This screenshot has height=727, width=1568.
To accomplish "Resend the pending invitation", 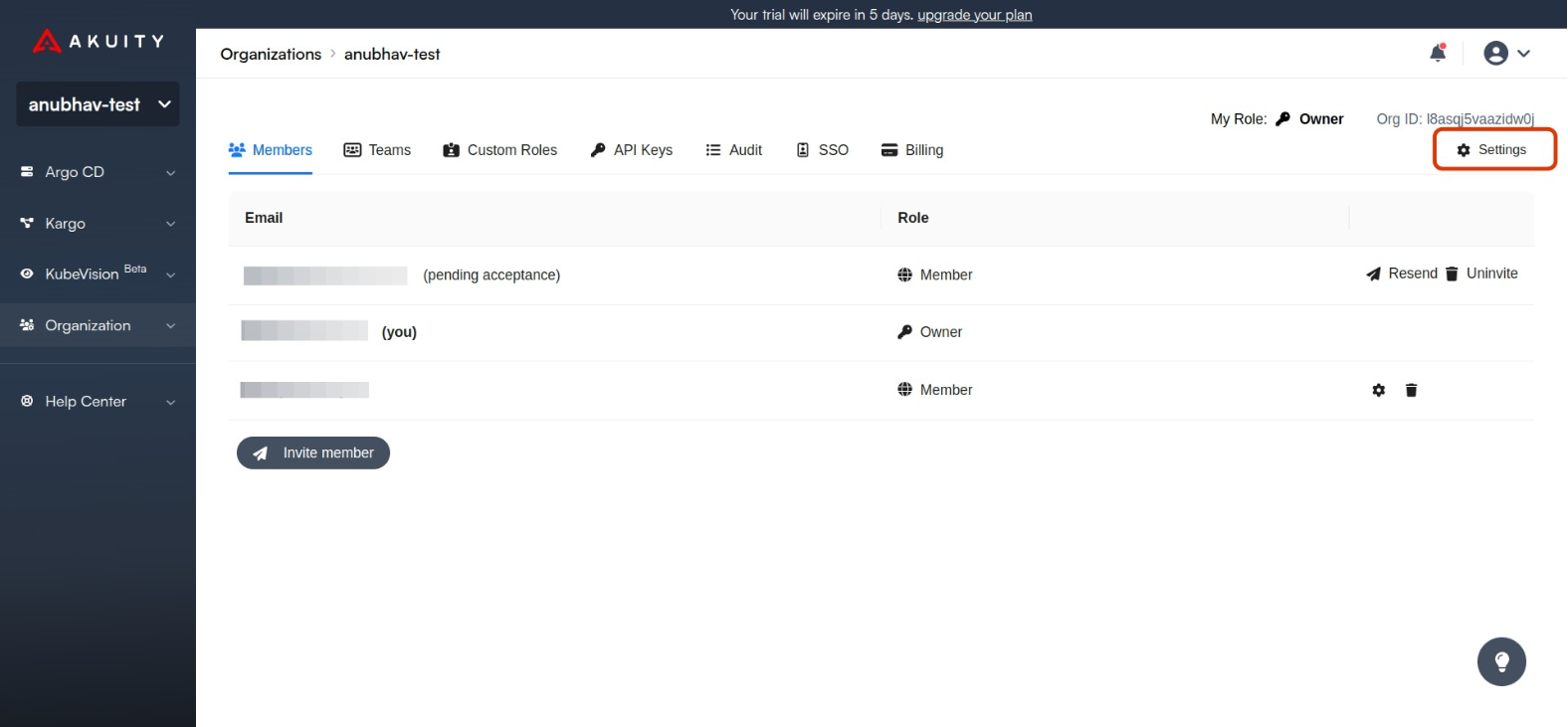I will coord(1402,273).
